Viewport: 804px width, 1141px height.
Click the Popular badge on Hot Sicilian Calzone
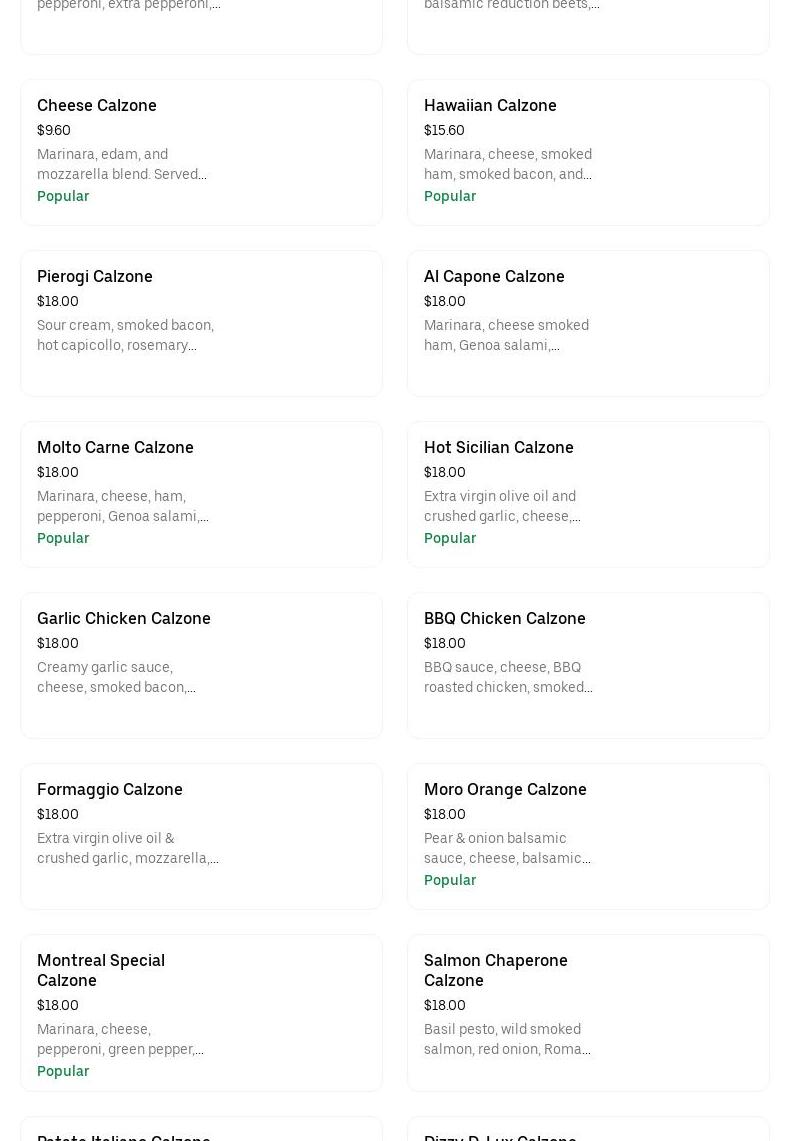point(450,538)
